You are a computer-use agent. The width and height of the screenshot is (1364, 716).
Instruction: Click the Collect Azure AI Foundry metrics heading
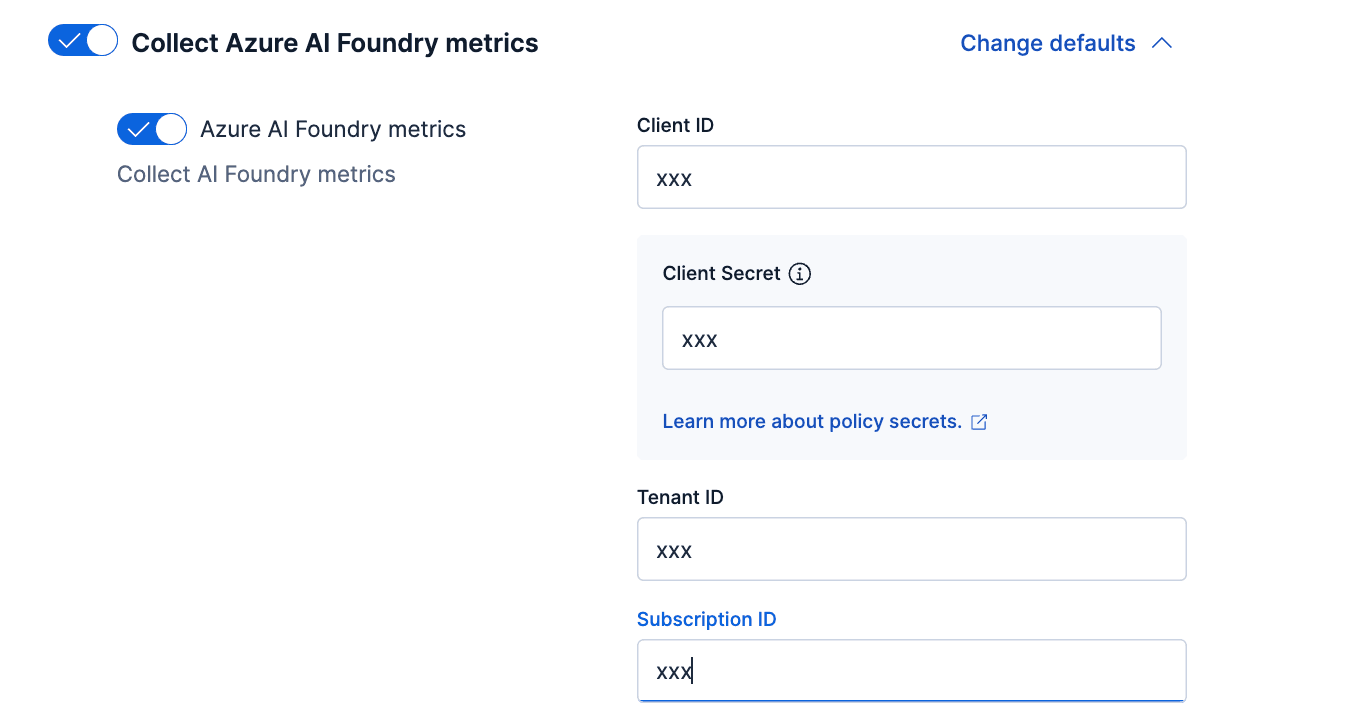click(x=337, y=42)
